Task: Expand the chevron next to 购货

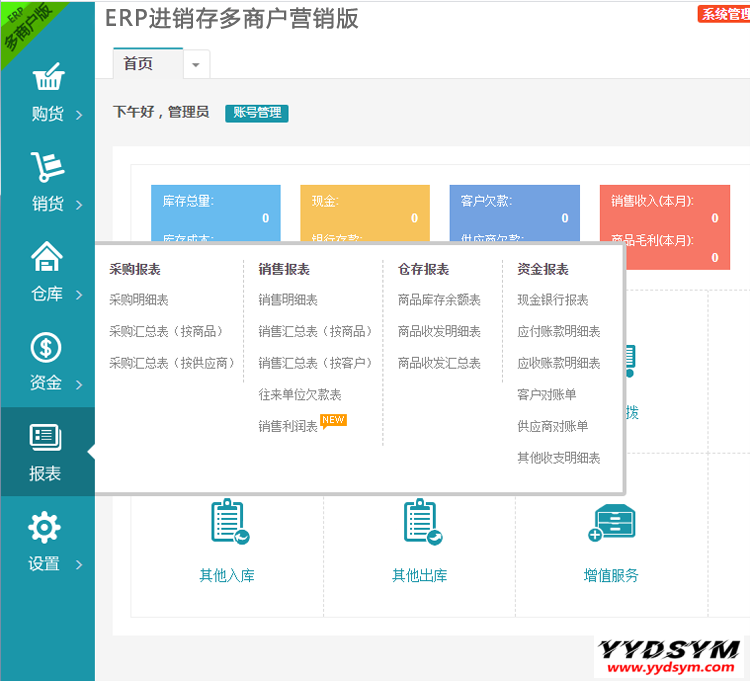Action: [x=79, y=115]
